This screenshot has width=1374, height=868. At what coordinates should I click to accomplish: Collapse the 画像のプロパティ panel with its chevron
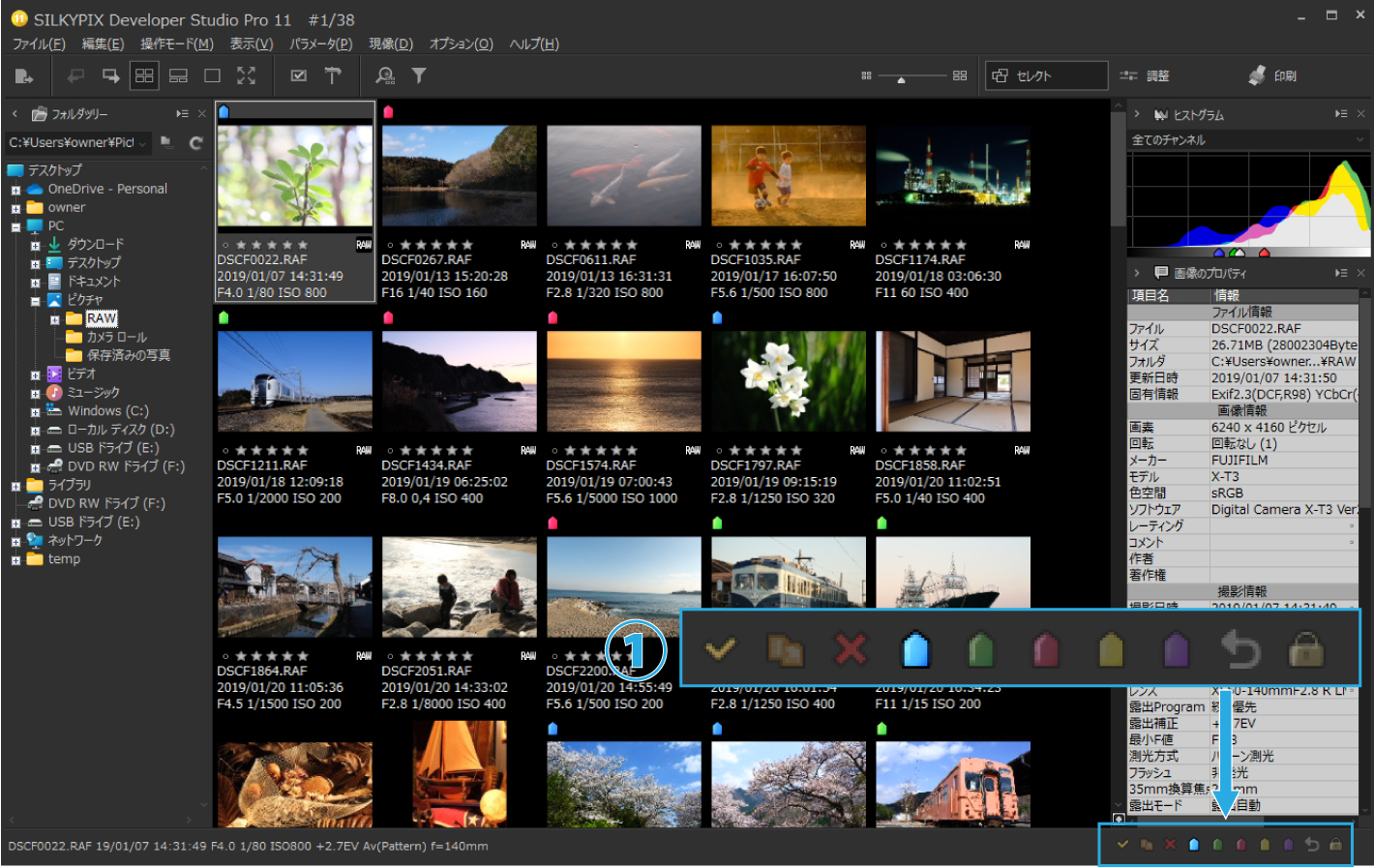coord(1137,273)
